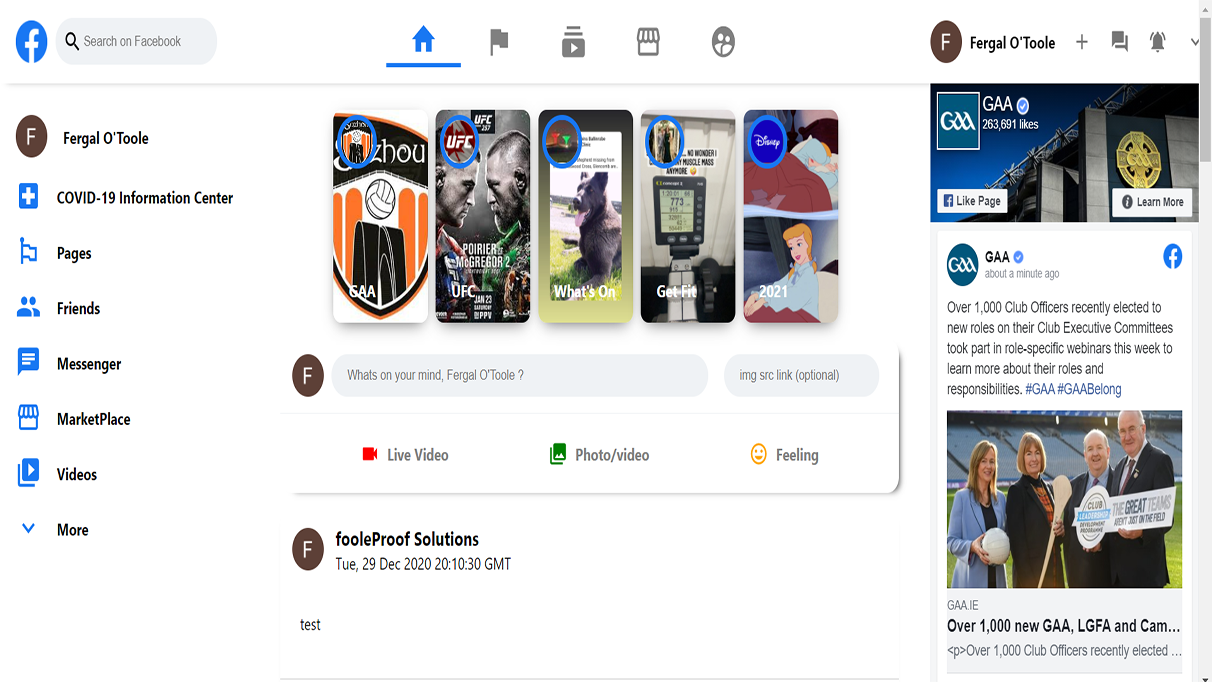Open the GAA post photo

point(1064,499)
